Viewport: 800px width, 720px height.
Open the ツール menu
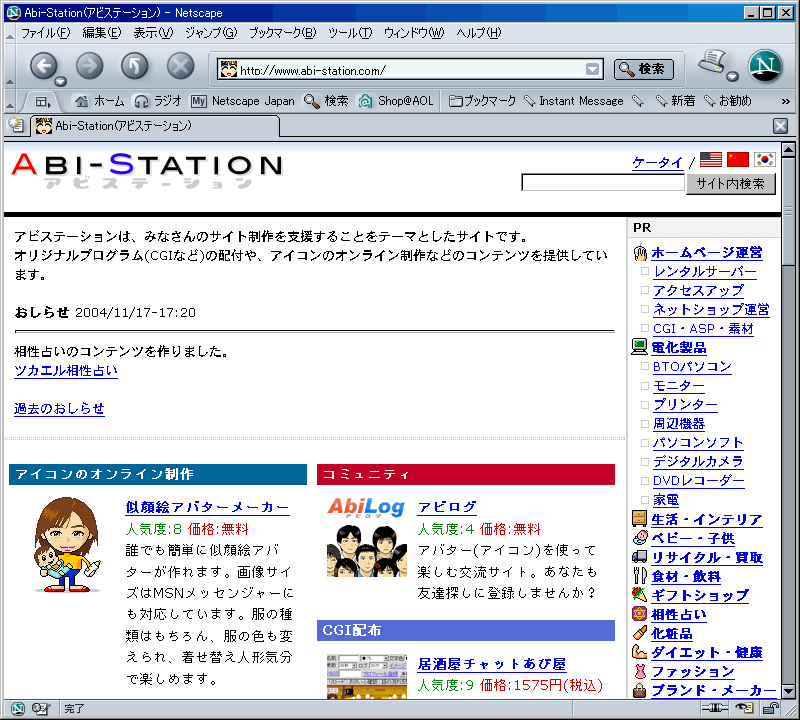(x=350, y=33)
